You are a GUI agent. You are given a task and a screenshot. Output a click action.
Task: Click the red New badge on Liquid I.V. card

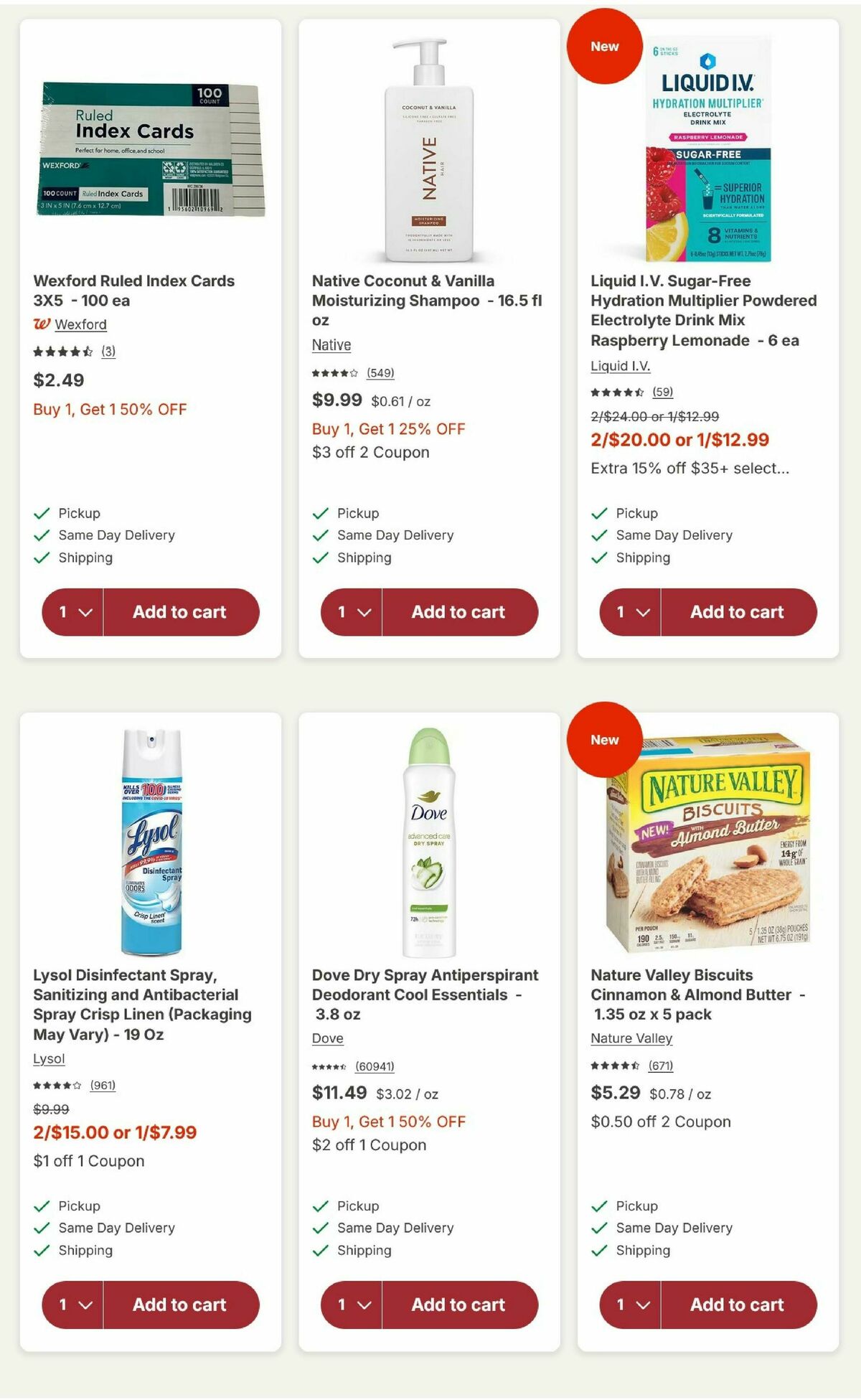[x=605, y=46]
